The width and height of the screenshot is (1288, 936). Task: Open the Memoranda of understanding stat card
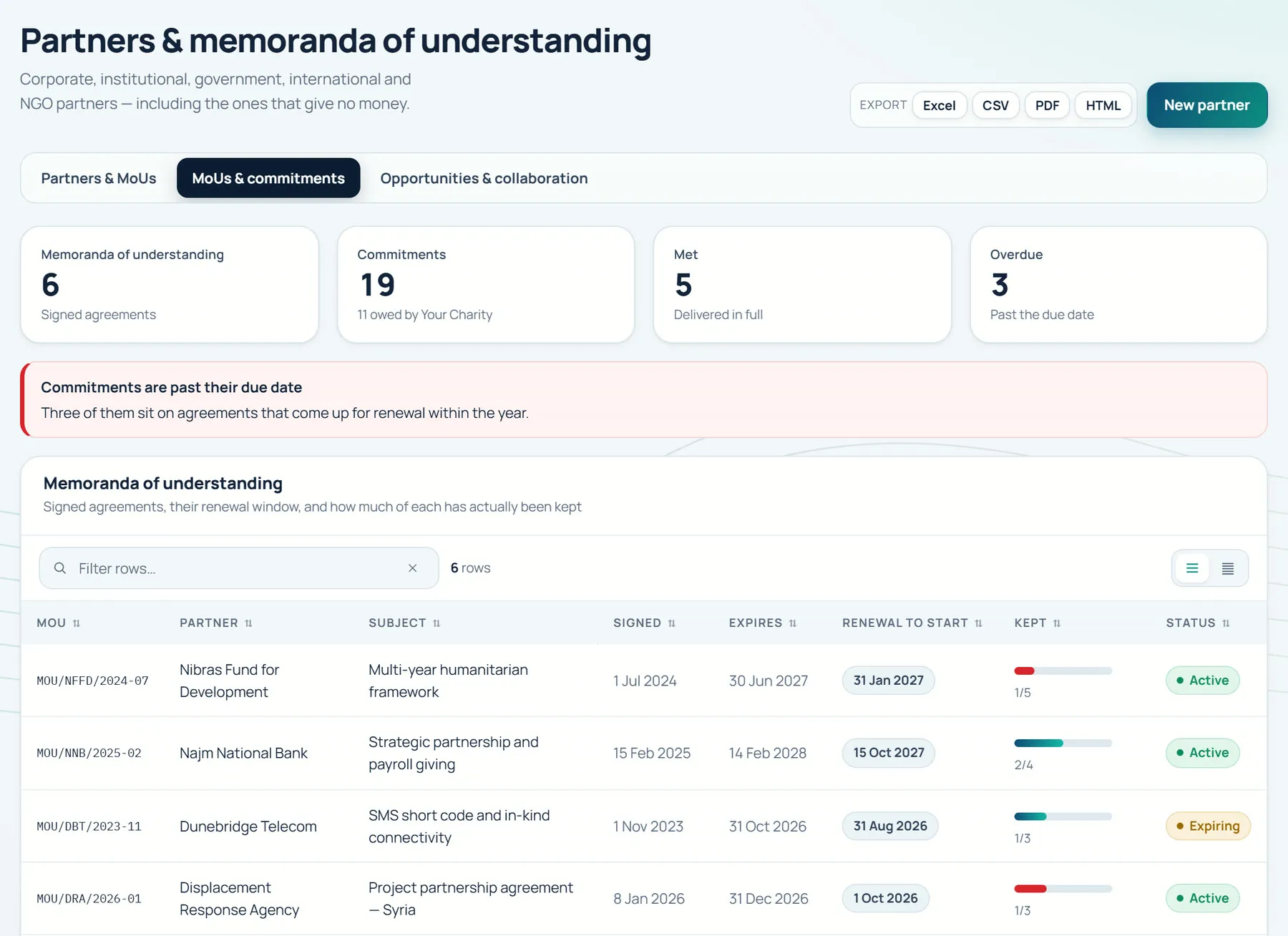click(170, 285)
